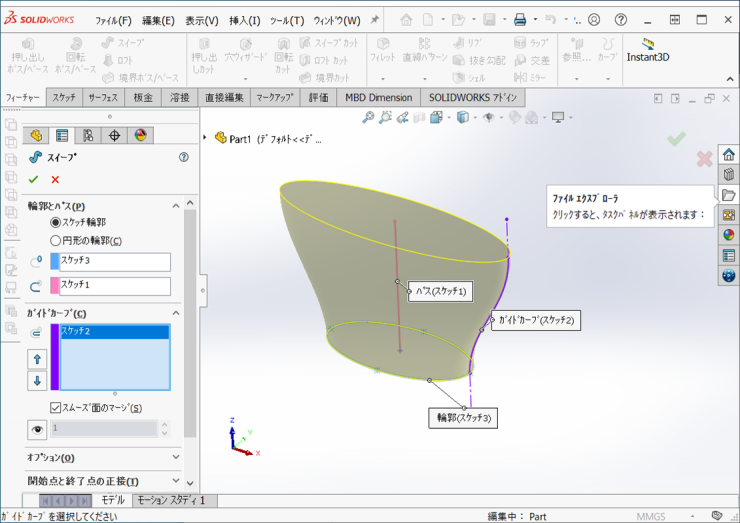Open the sweep feature help icon
The height and width of the screenshot is (523, 740).
coord(183,157)
